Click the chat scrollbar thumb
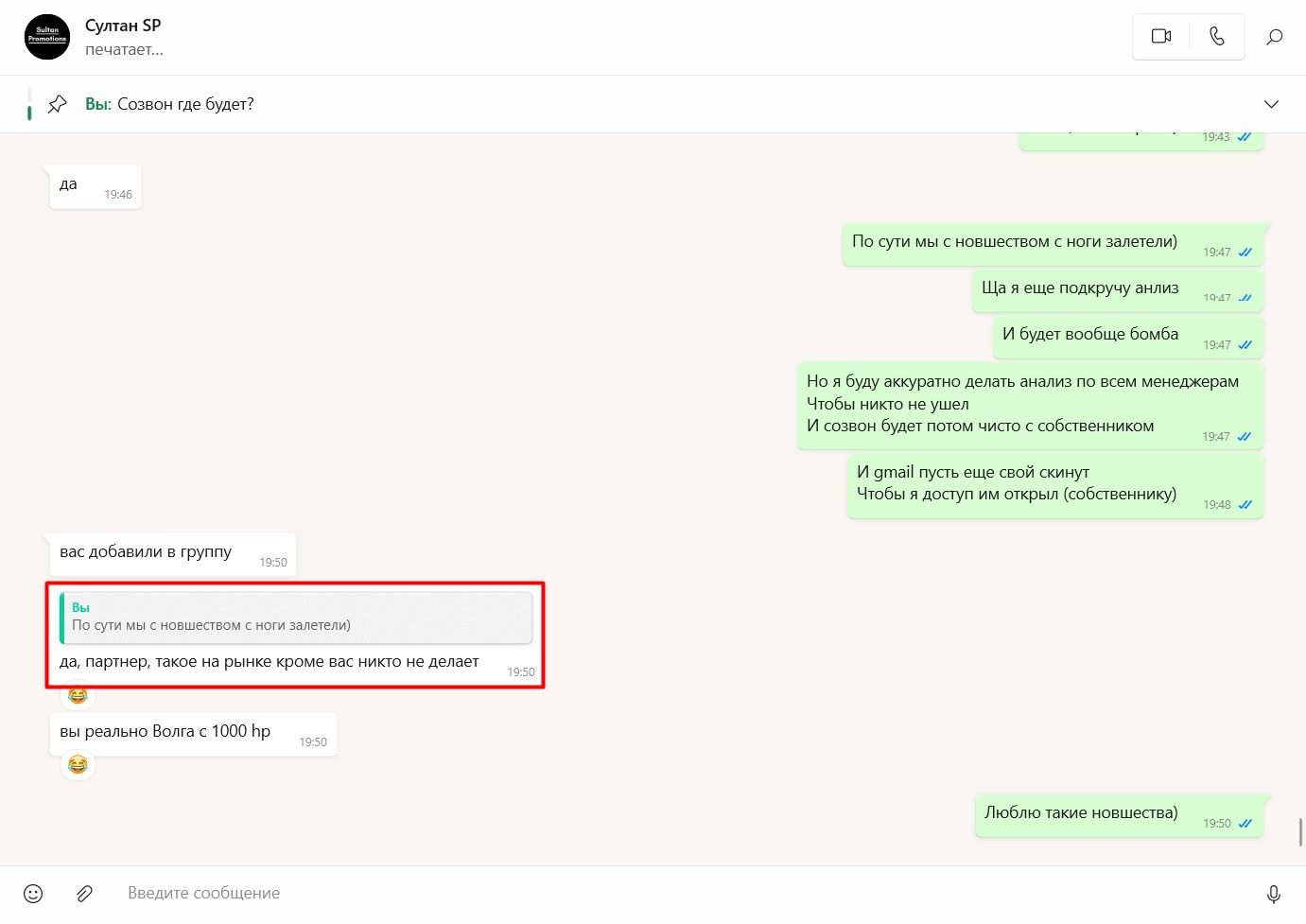 (x=1301, y=832)
